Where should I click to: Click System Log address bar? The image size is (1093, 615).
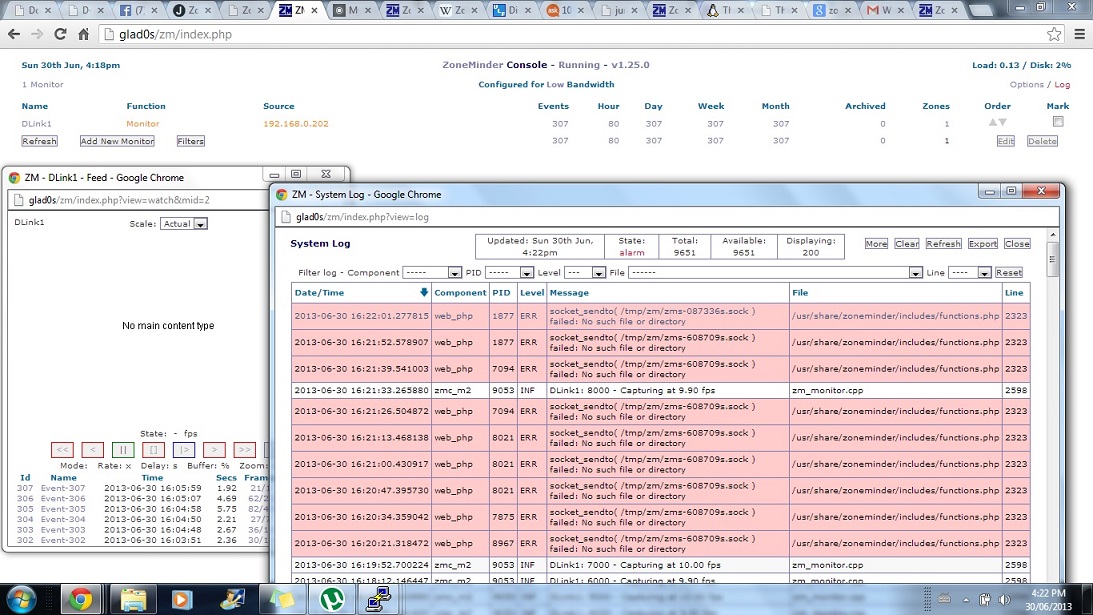[x=666, y=217]
